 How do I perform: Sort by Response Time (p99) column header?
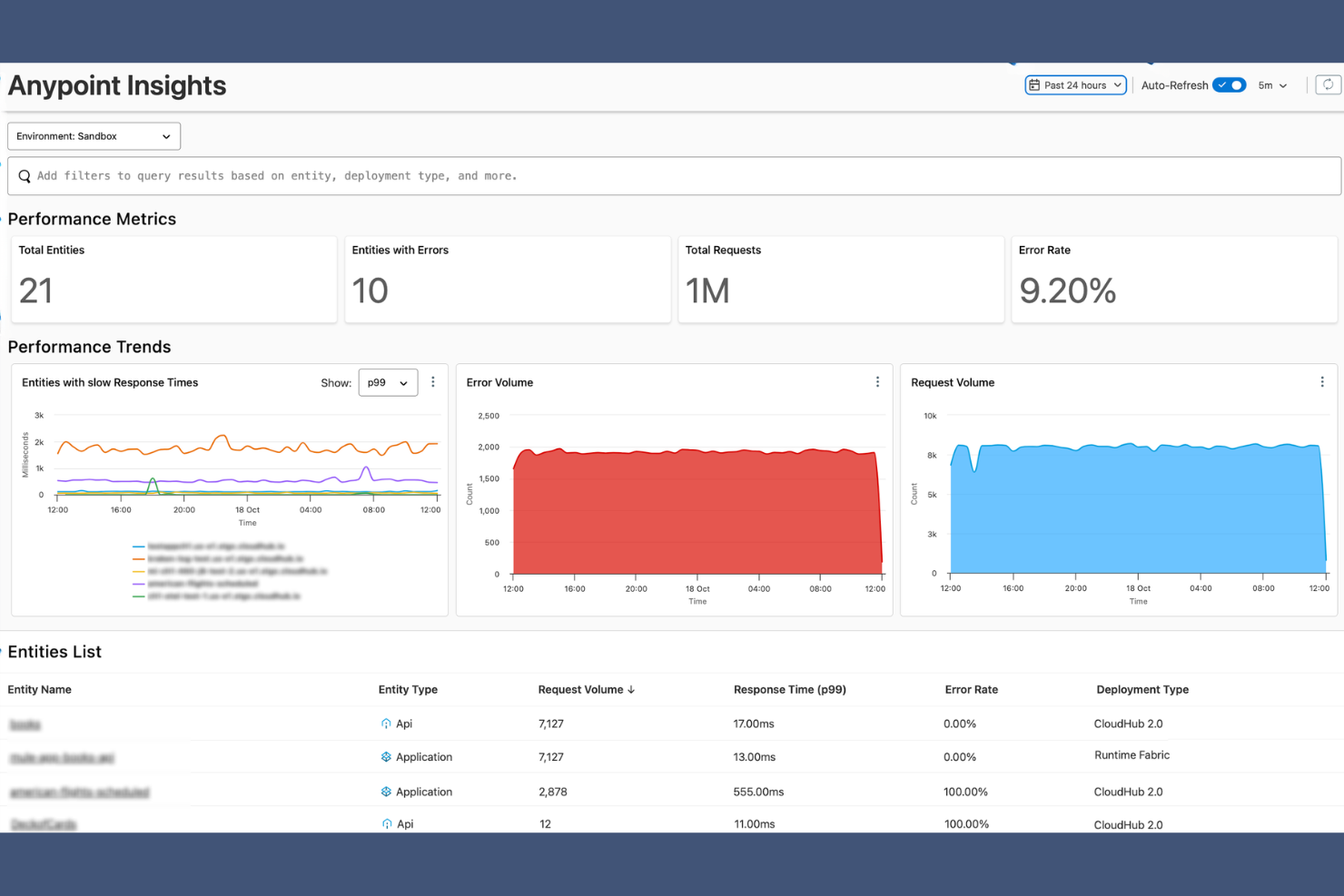[x=790, y=690]
